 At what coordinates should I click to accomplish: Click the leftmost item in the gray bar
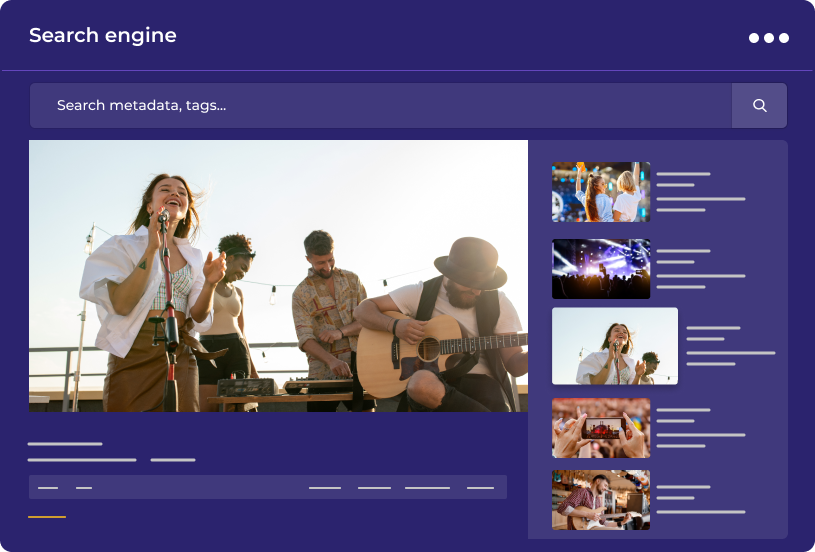coord(48,488)
